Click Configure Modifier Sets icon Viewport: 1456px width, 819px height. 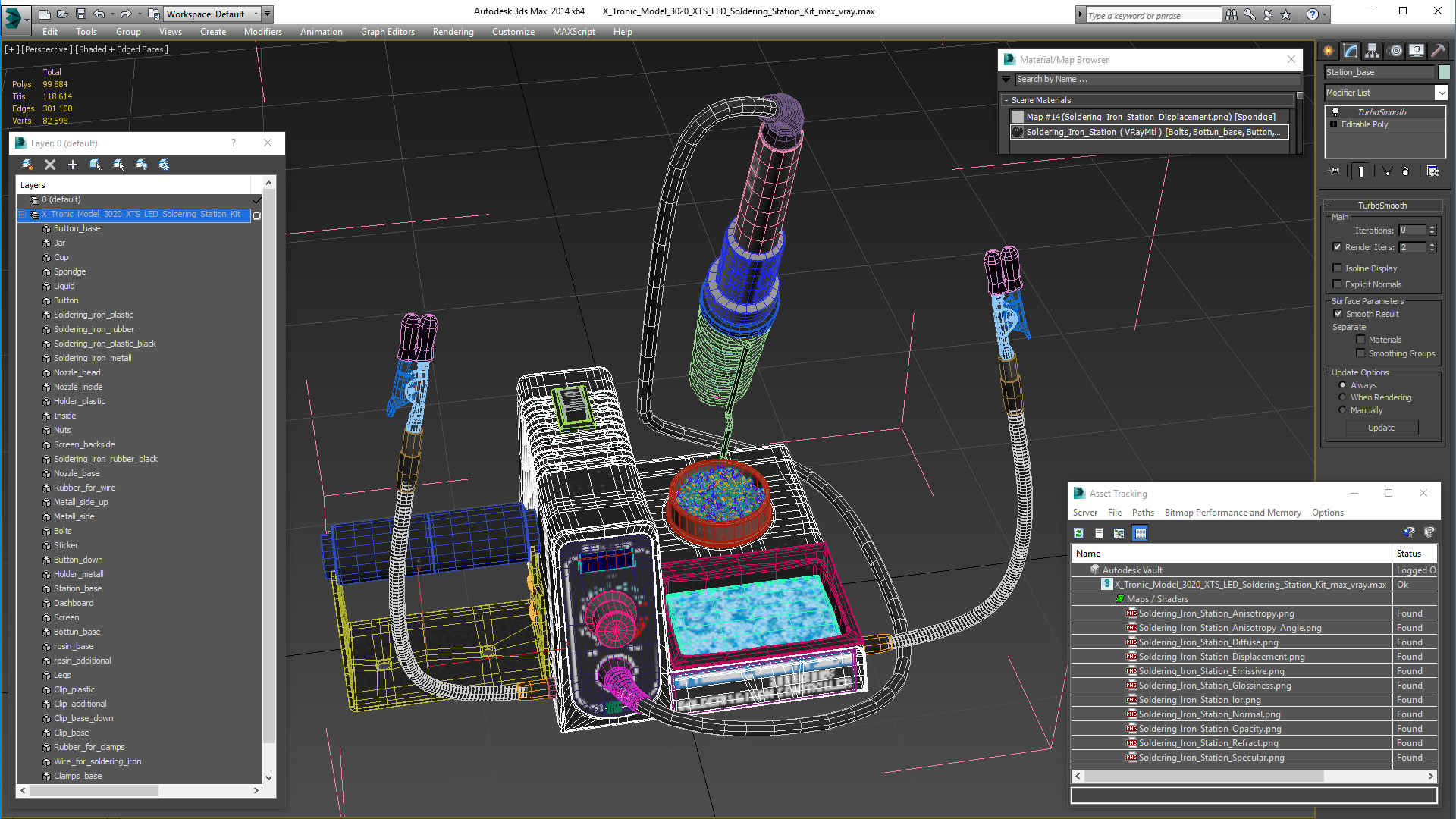pyautogui.click(x=1432, y=171)
